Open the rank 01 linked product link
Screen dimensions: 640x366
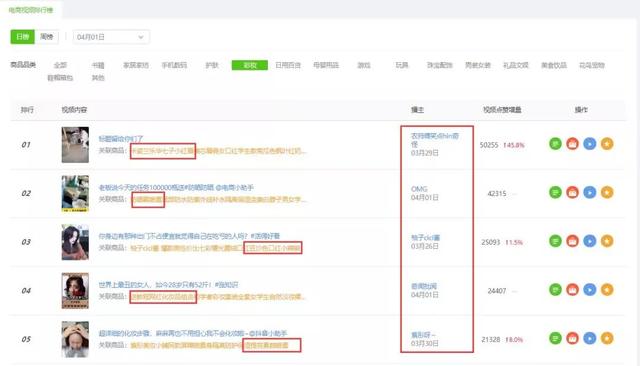pyautogui.click(x=218, y=151)
